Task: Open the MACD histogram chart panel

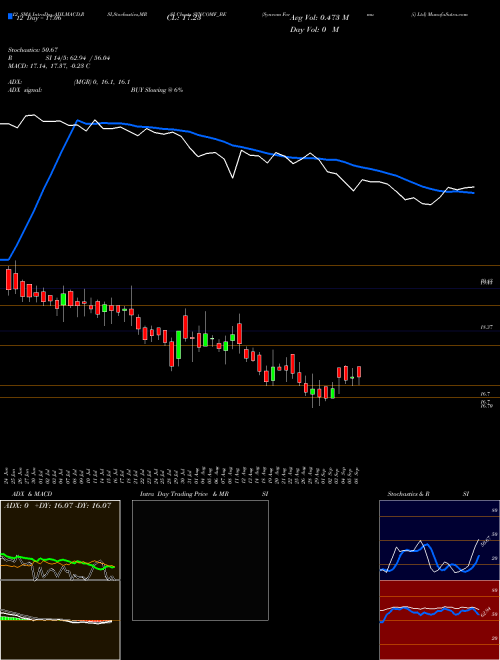Action: tap(60, 620)
